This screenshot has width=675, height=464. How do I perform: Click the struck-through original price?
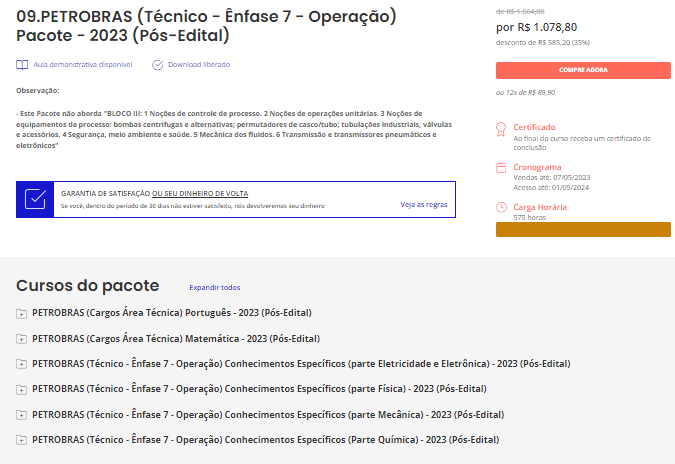(520, 11)
